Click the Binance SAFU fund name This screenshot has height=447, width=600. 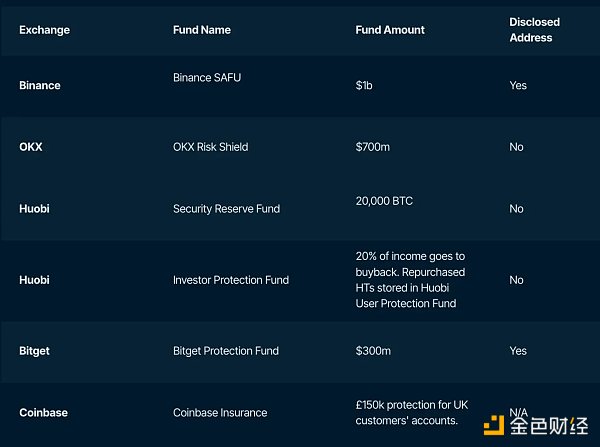(207, 78)
